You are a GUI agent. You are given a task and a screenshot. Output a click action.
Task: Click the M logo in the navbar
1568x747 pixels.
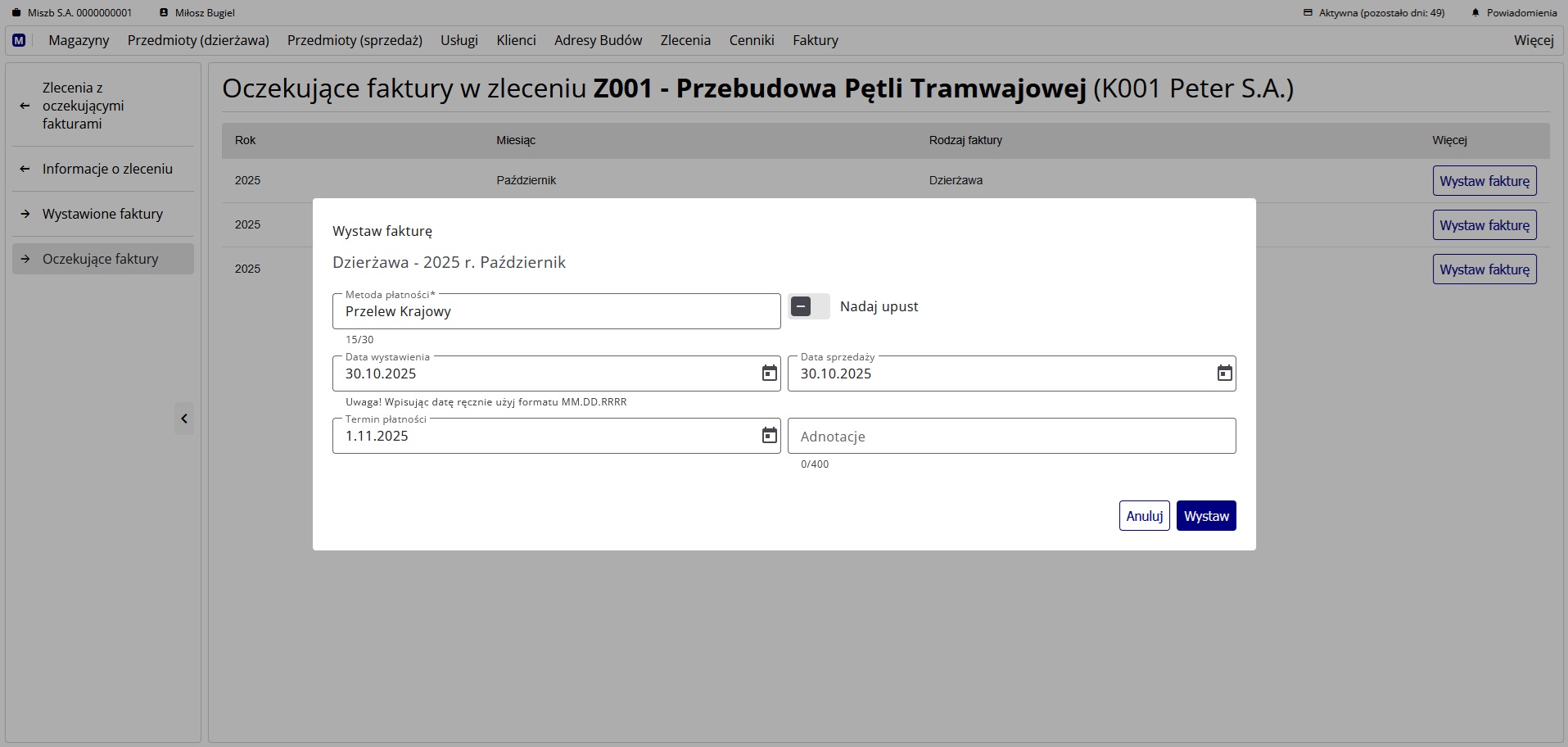[x=18, y=40]
